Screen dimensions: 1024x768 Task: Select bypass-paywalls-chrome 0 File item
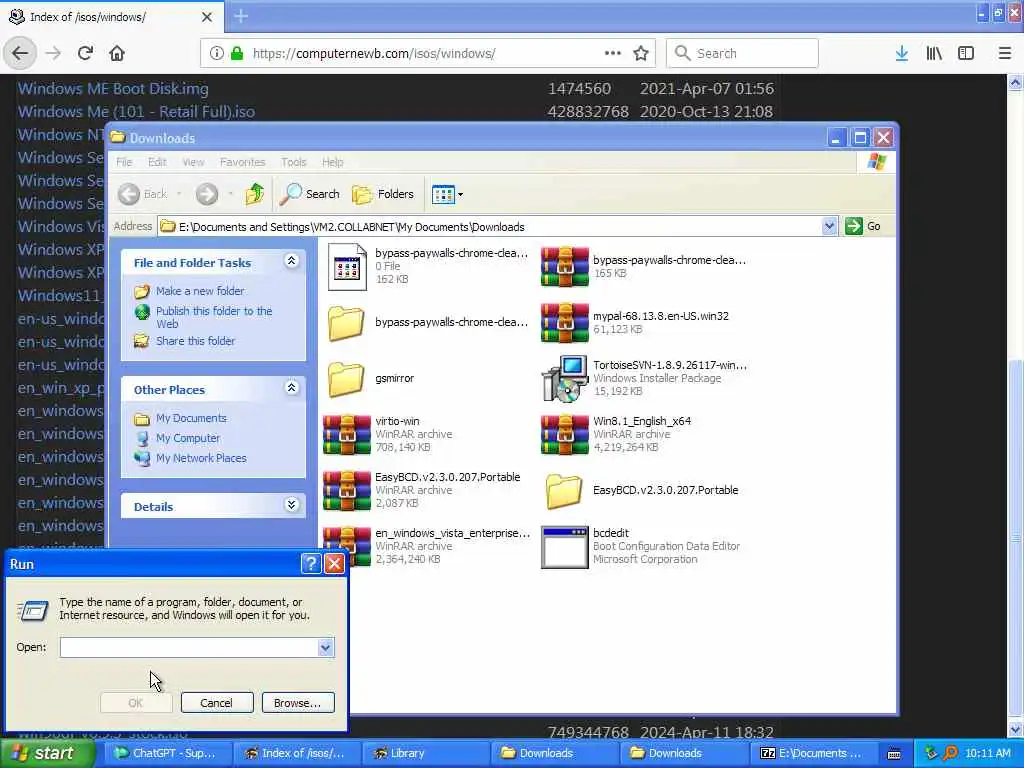[x=427, y=266]
